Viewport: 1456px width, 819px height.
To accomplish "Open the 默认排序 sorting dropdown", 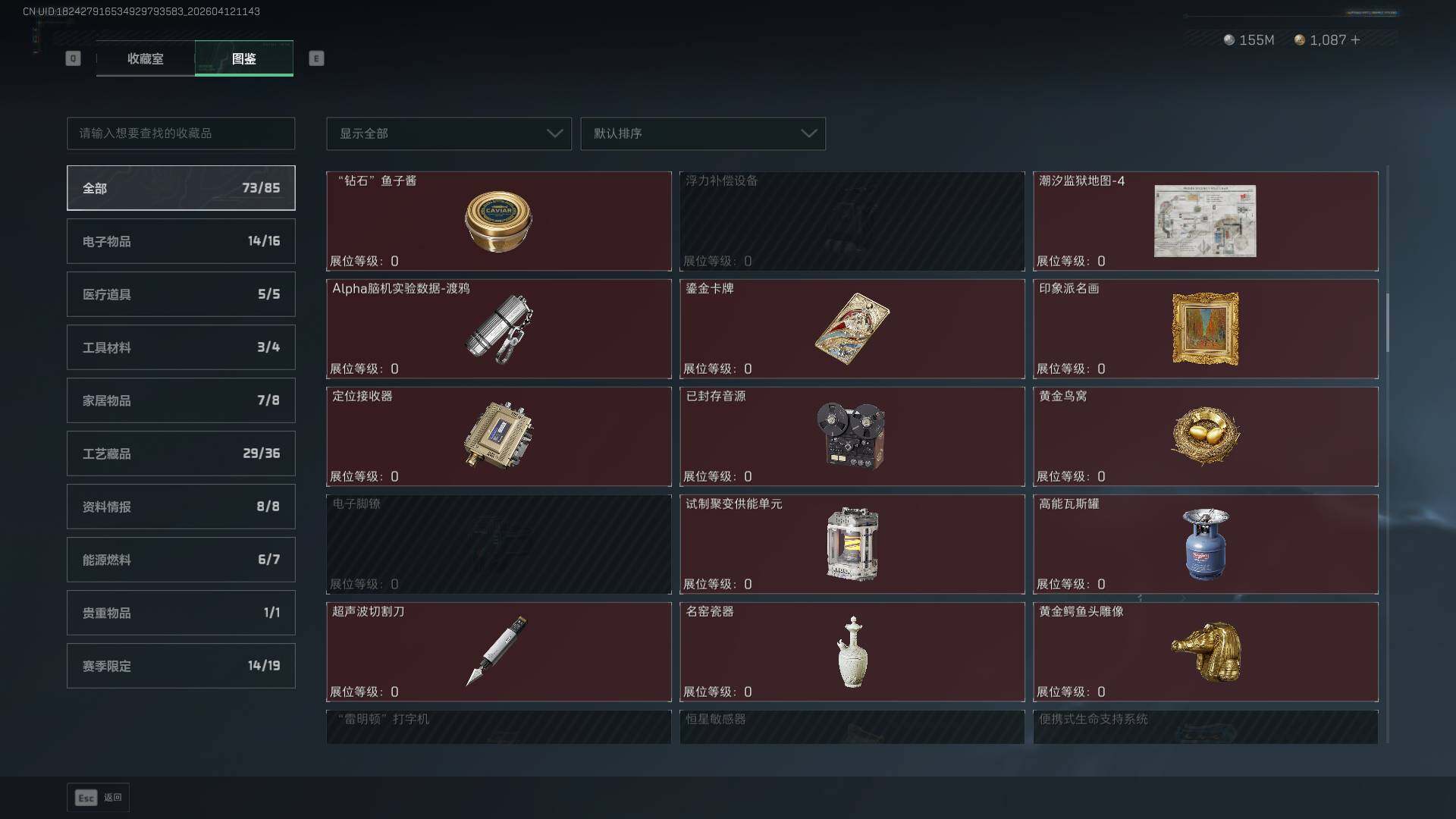I will pyautogui.click(x=703, y=133).
